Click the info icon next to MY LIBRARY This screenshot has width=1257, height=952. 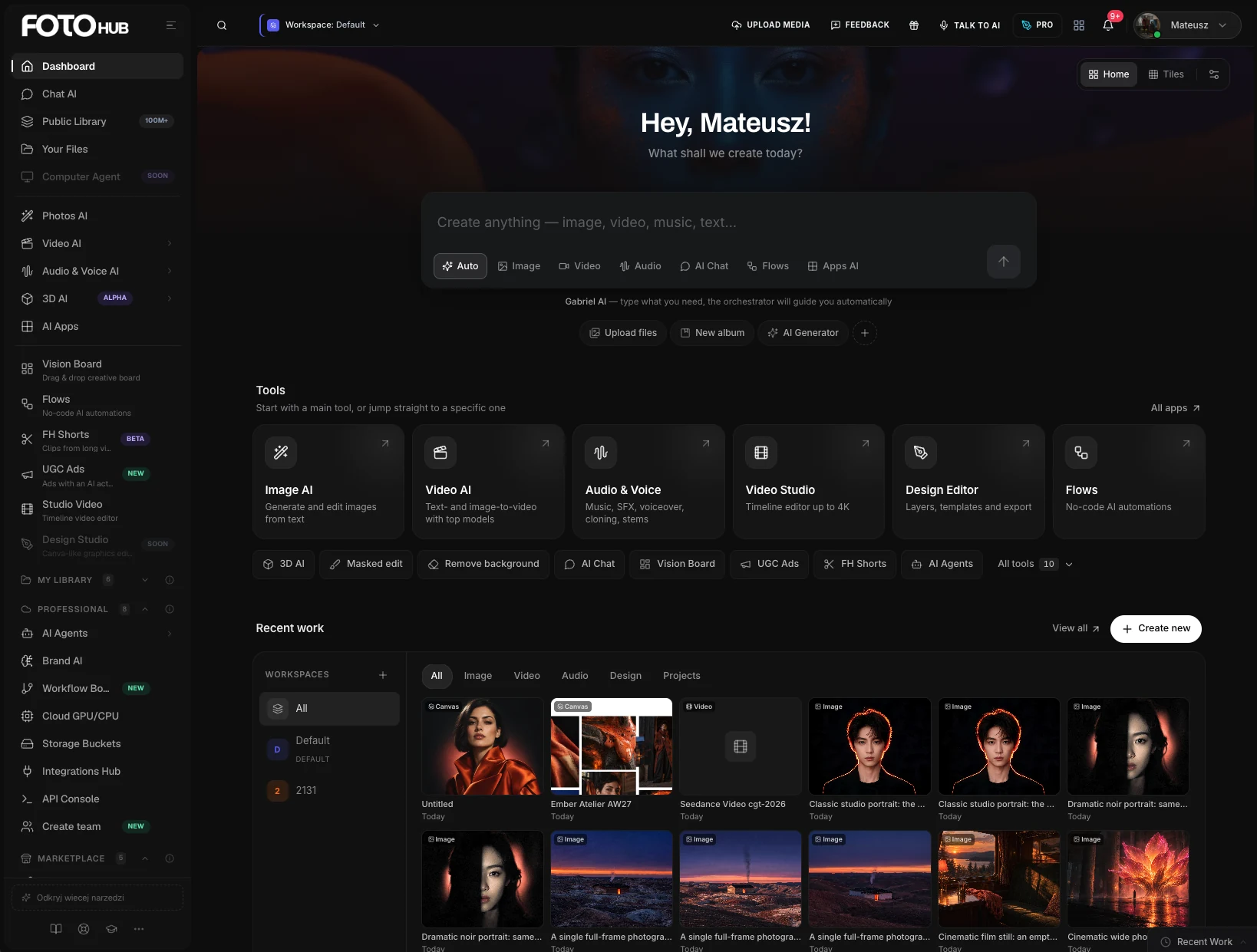tap(170, 580)
